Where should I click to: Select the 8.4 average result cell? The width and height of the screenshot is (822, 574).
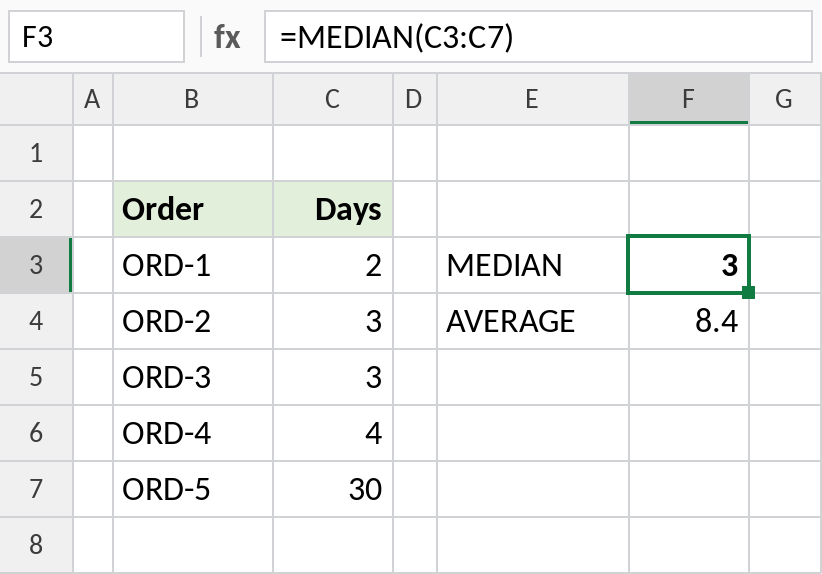[x=689, y=321]
